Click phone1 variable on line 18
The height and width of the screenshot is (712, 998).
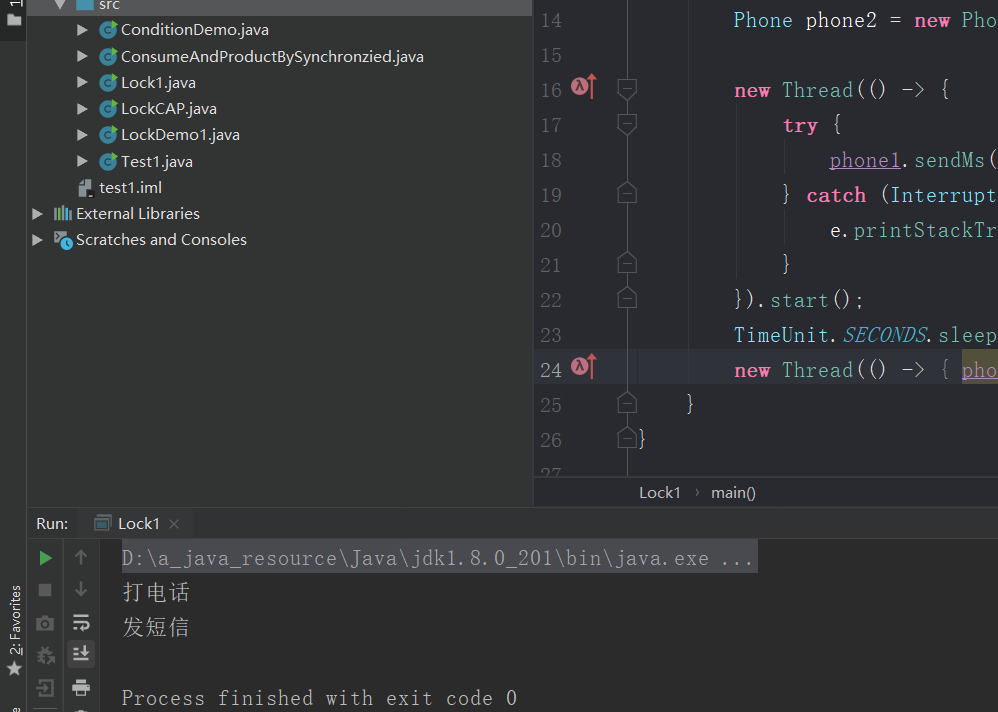864,160
